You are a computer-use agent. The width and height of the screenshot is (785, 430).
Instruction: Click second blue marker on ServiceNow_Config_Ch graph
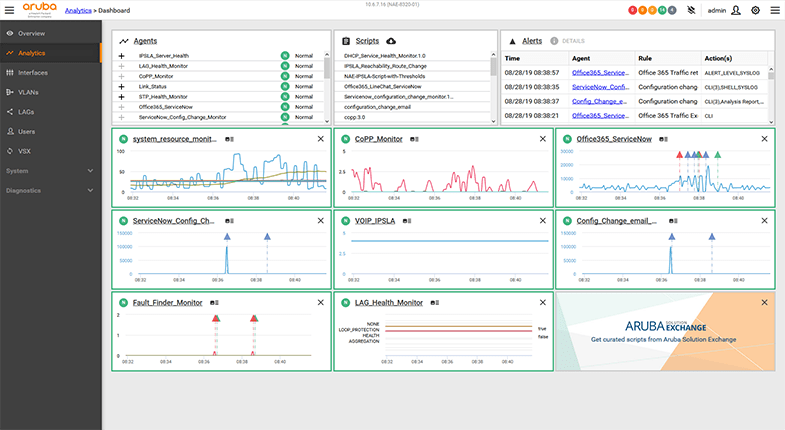(x=267, y=236)
